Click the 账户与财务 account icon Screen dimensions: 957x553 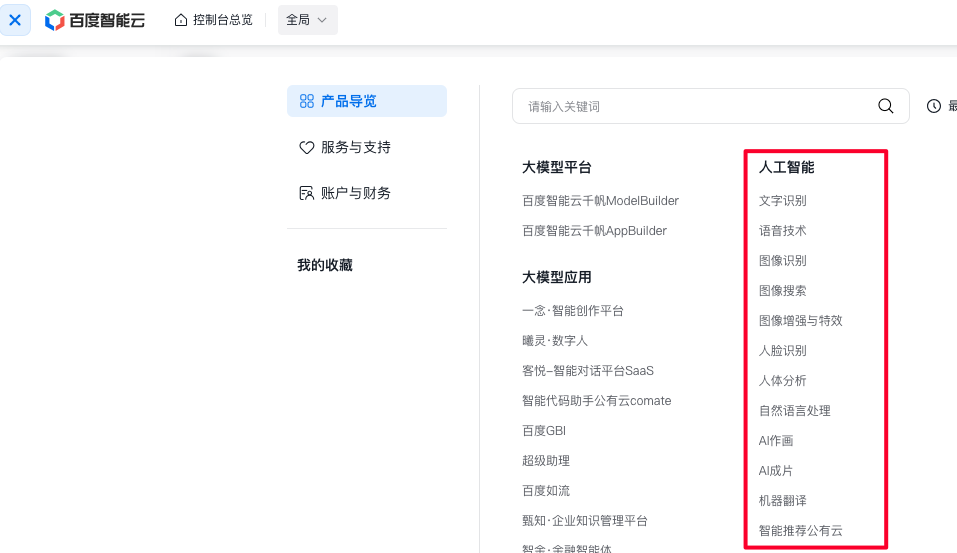point(306,193)
